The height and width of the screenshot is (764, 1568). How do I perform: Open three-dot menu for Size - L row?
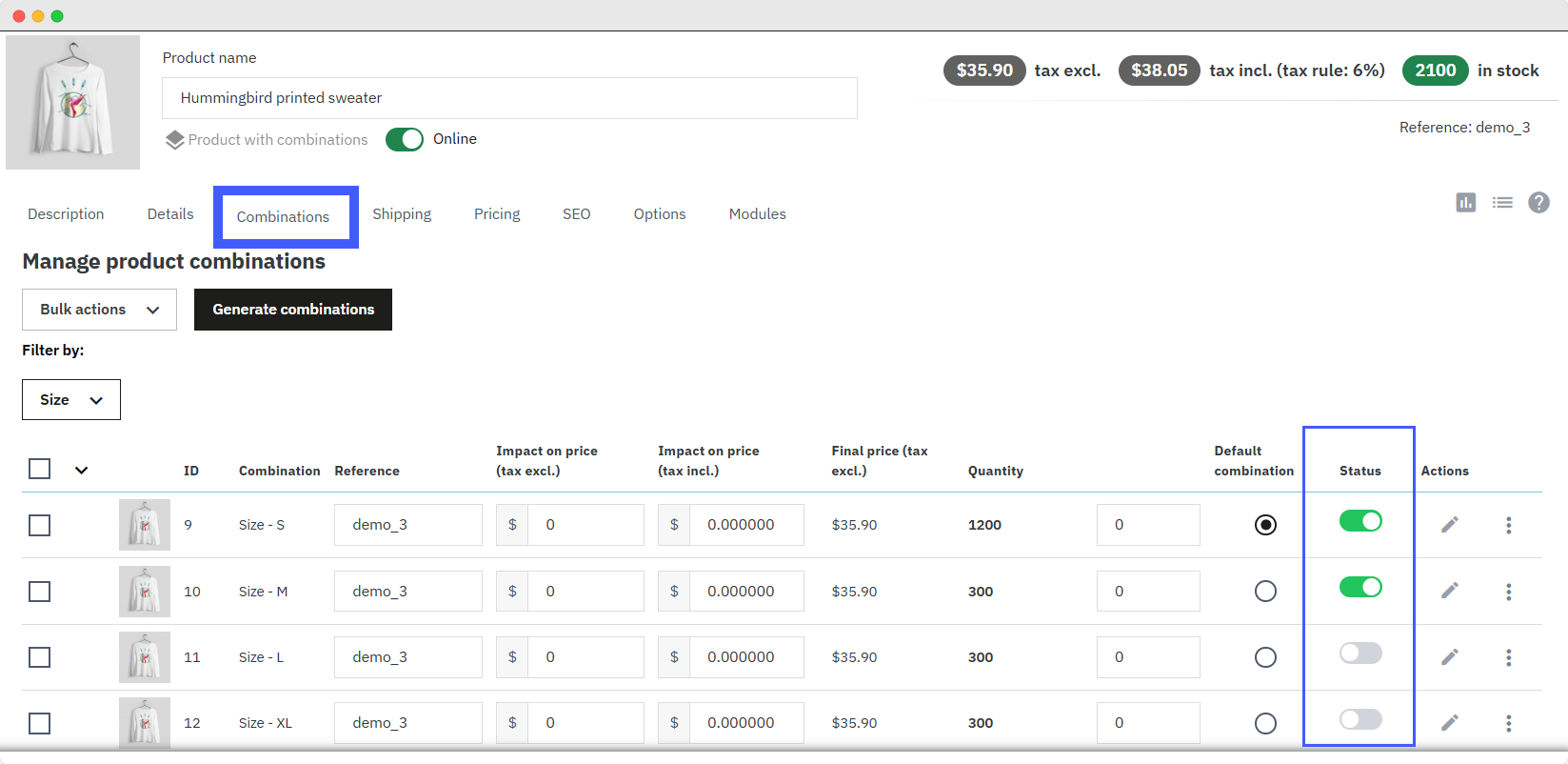(x=1508, y=657)
